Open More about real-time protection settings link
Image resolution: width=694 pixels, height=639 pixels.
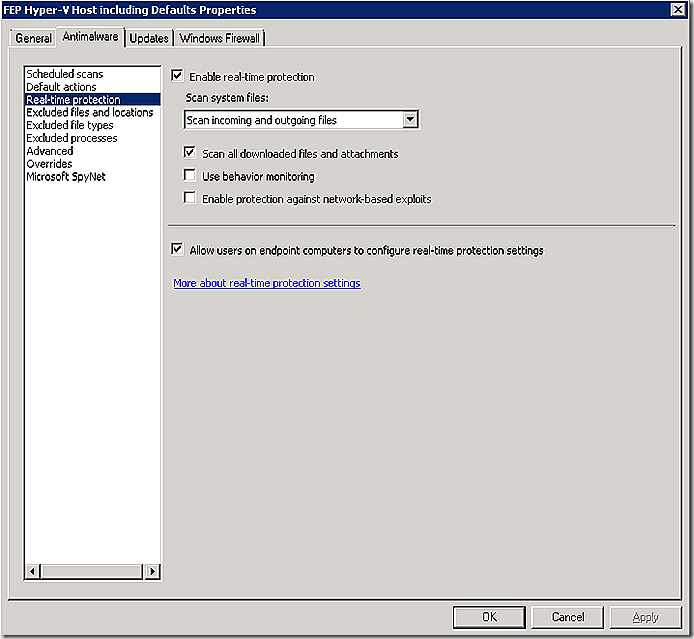coord(267,283)
